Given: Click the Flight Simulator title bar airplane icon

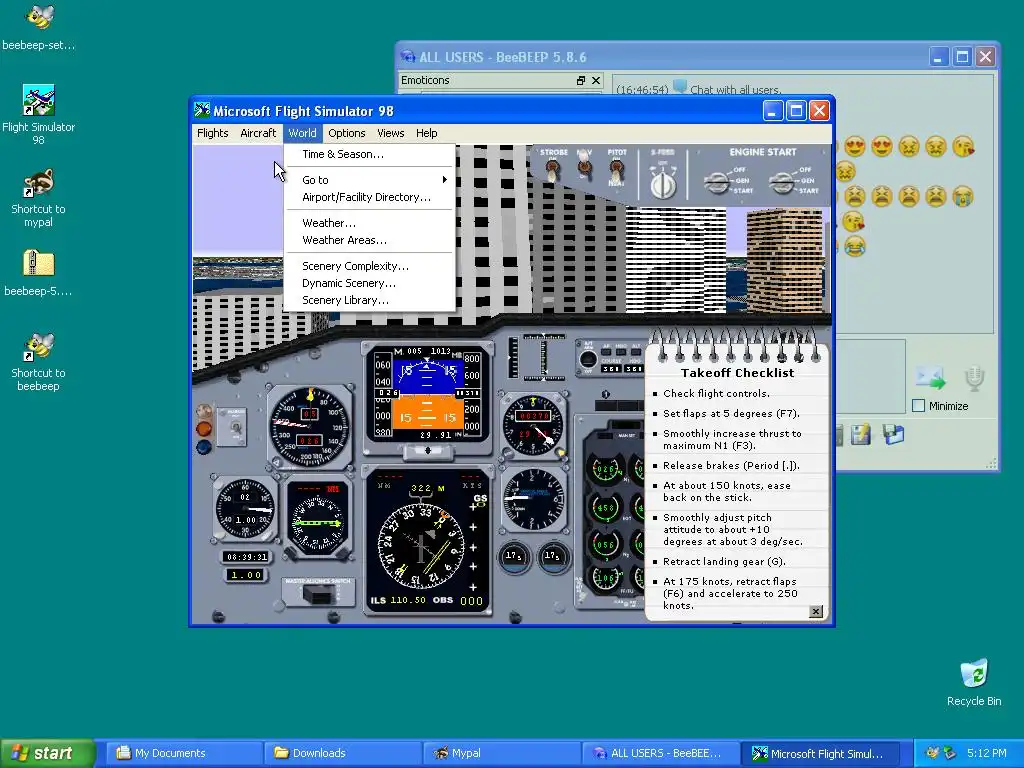Looking at the screenshot, I should click(x=202, y=110).
